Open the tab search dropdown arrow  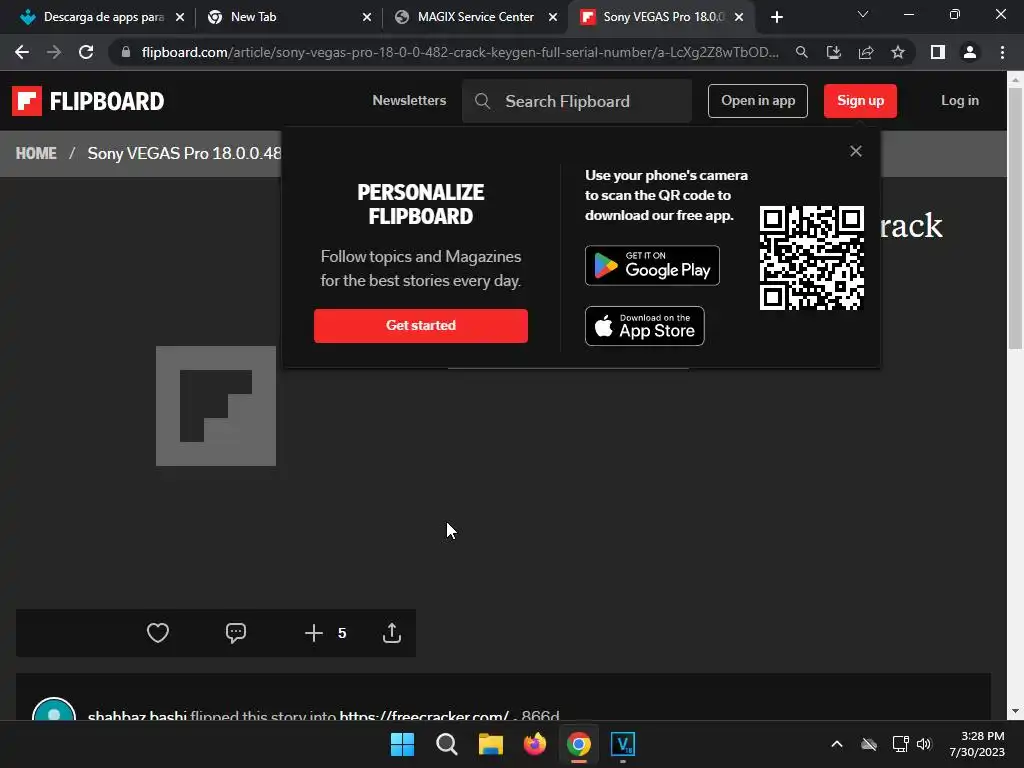click(x=863, y=14)
